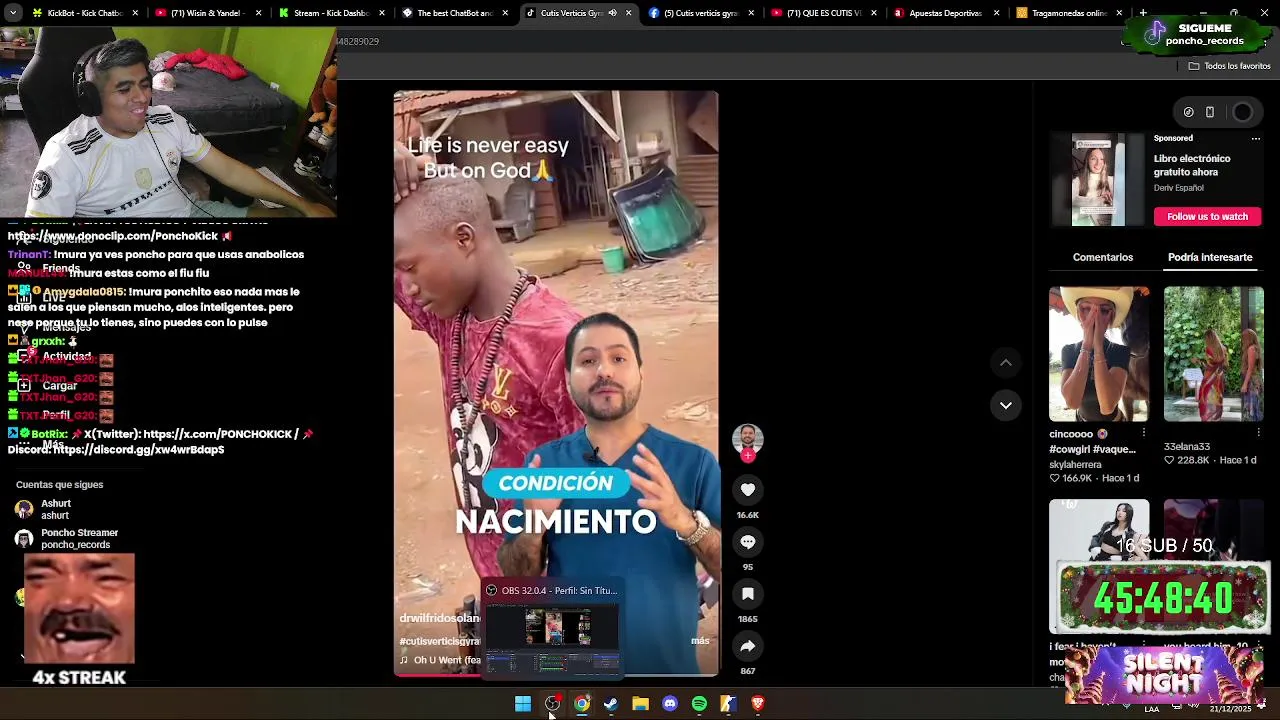Go to previous video with up chevron
Screen dimensions: 1280x720
[1005, 362]
